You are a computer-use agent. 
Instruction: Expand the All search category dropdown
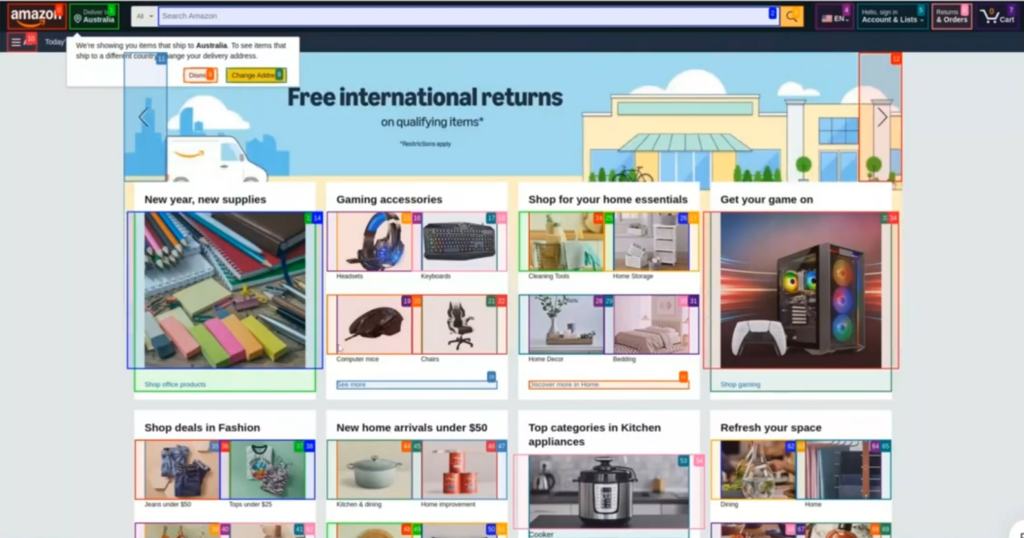coord(144,17)
